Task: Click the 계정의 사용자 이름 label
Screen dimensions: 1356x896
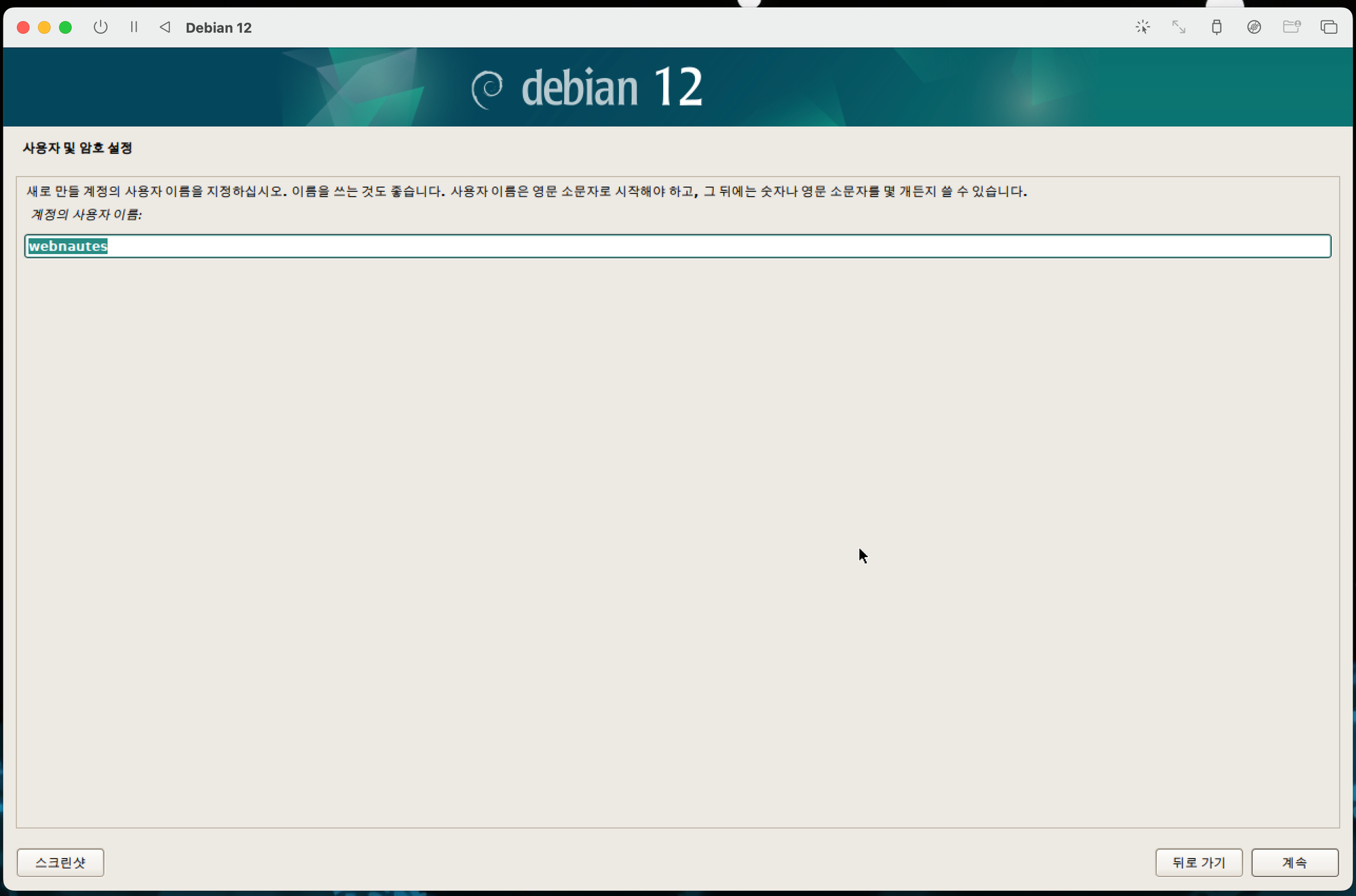Action: [x=86, y=214]
